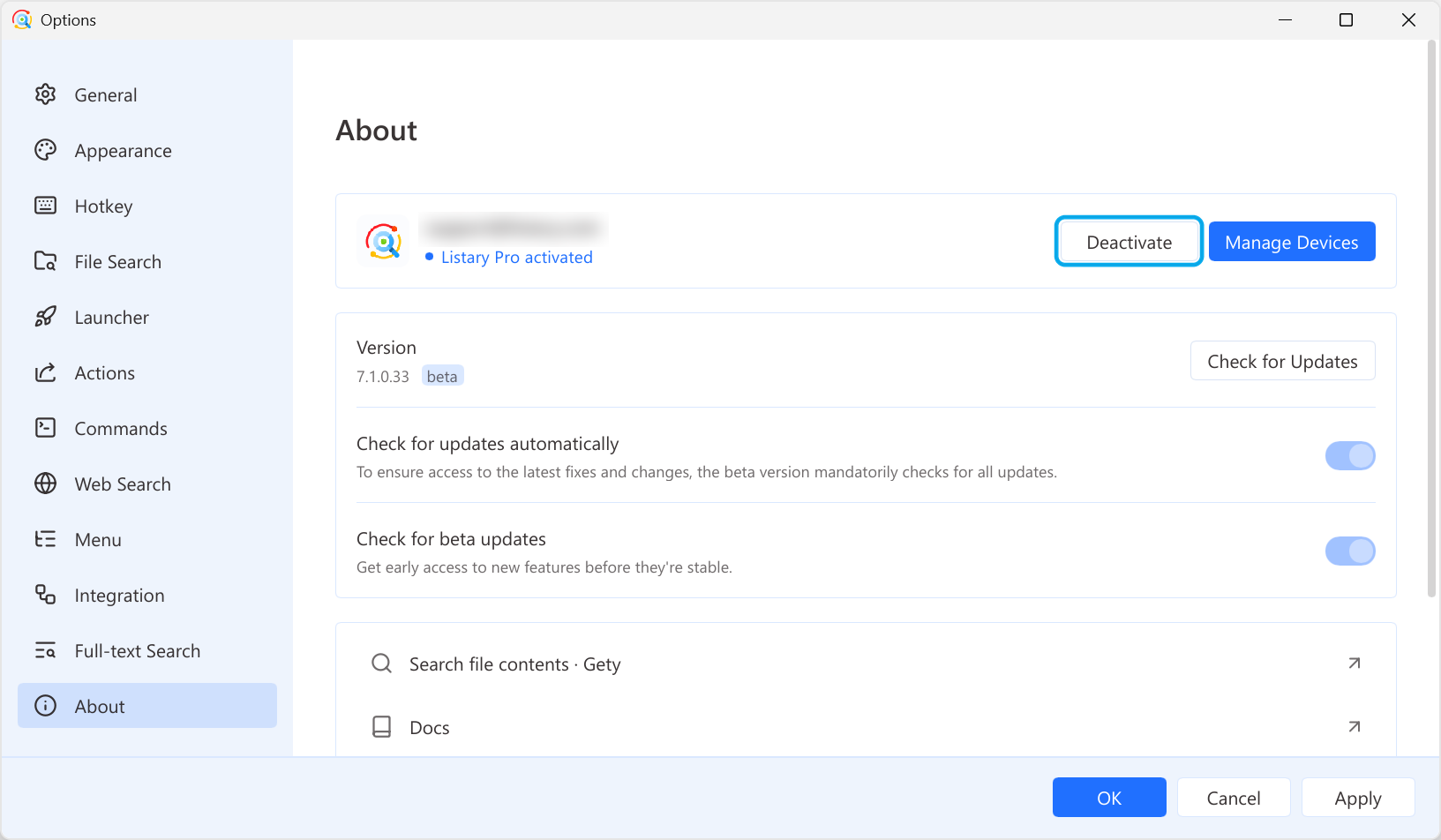The width and height of the screenshot is (1441, 840).
Task: Click the About info icon
Action: pos(45,706)
